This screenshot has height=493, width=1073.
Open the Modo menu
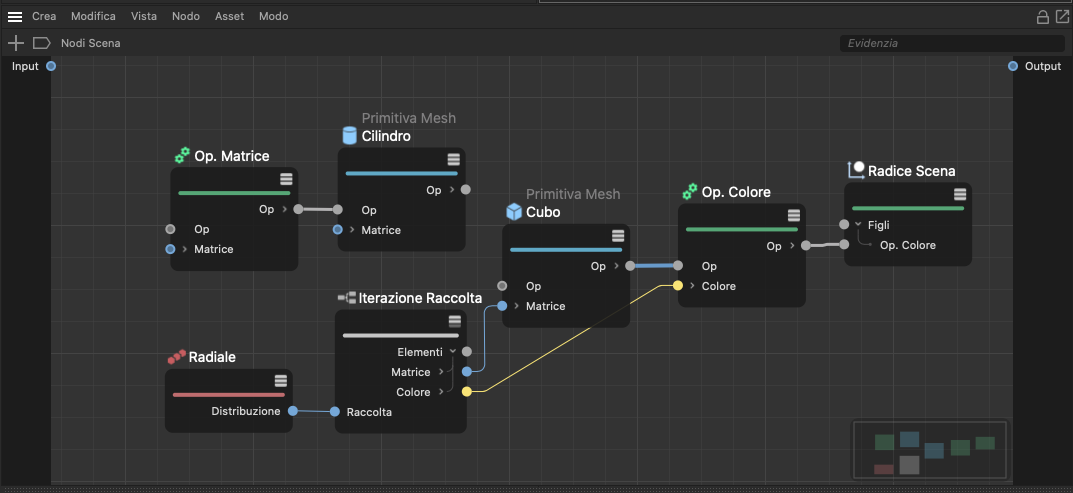[273, 16]
